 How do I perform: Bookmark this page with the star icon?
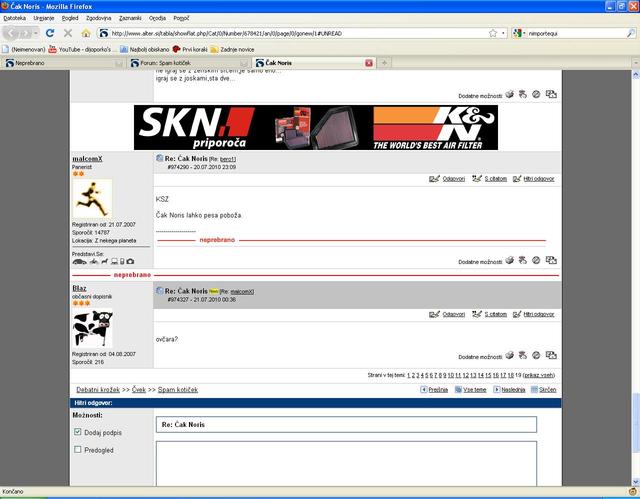point(493,33)
